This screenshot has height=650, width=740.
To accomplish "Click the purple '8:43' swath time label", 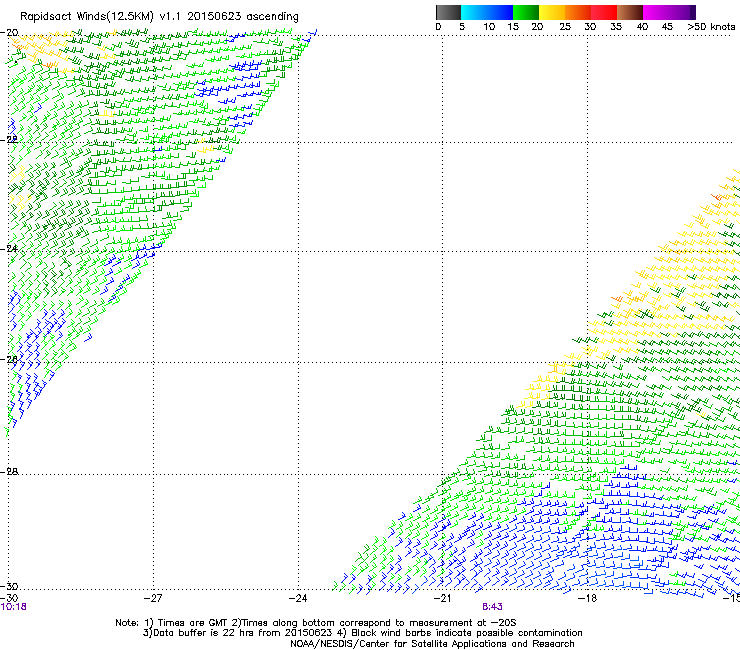I will (492, 607).
